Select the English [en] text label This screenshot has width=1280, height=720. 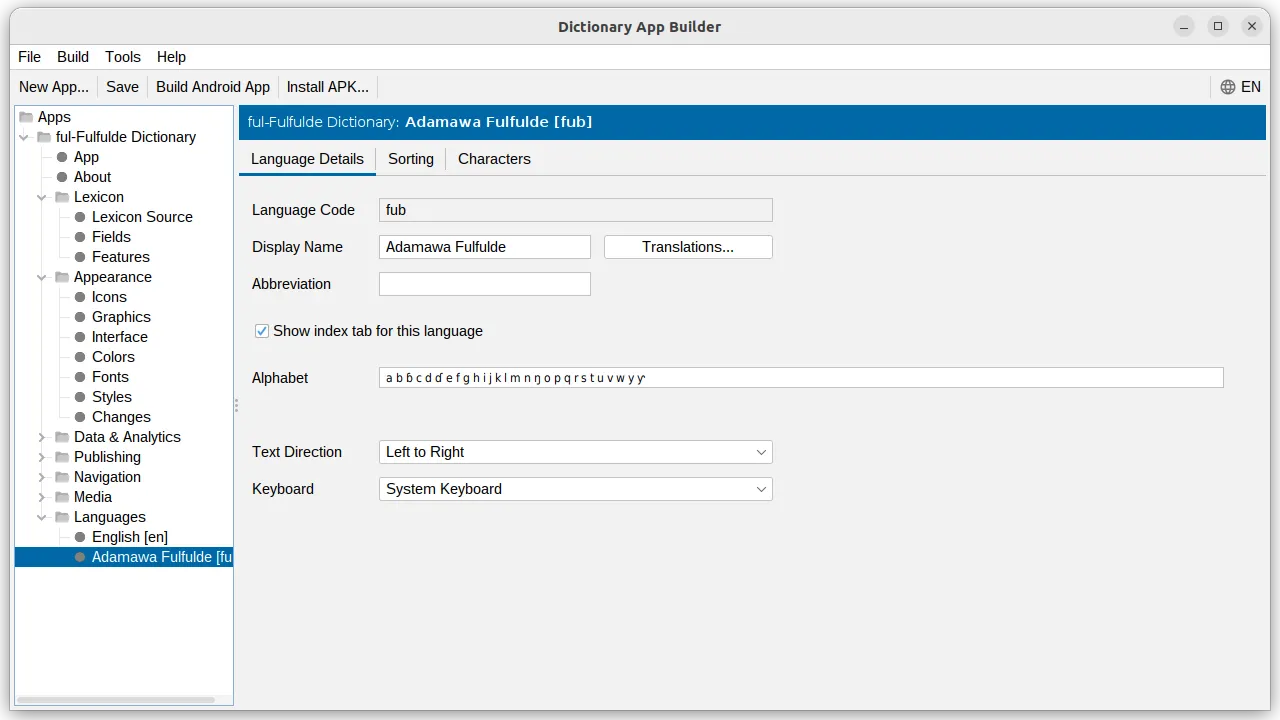[130, 537]
